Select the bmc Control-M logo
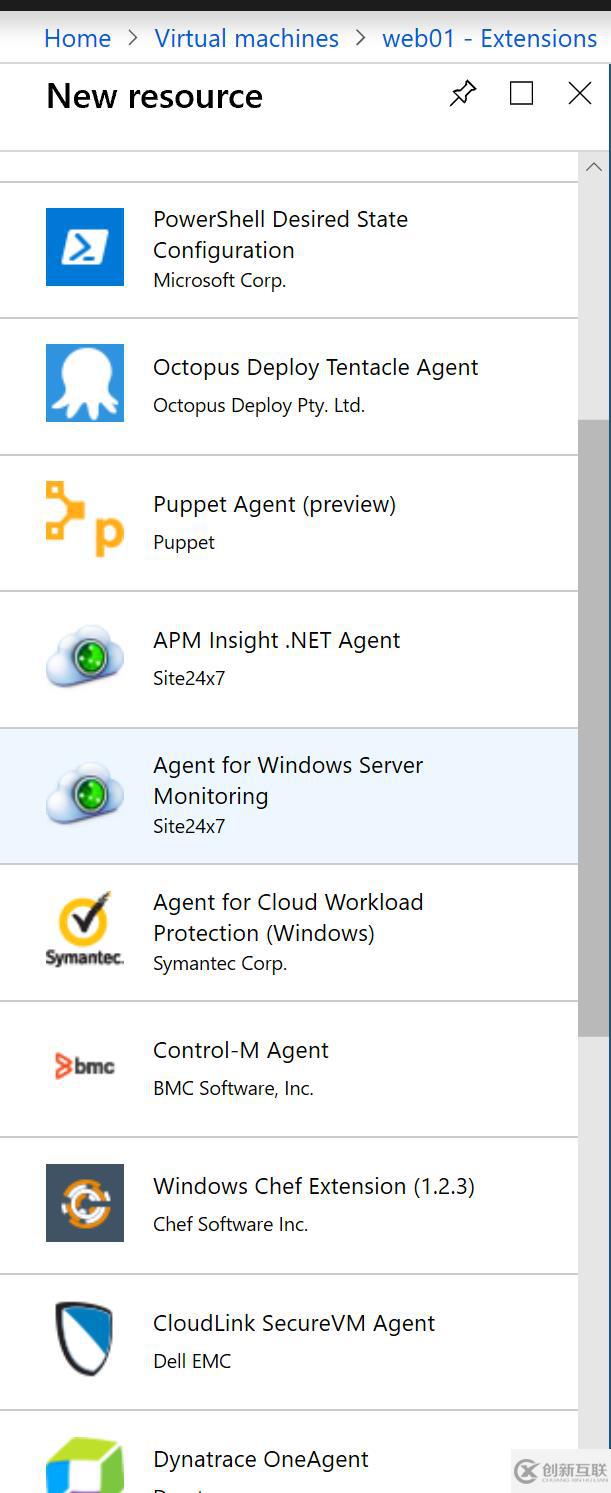Viewport: 611px width, 1493px height. pos(85,1066)
